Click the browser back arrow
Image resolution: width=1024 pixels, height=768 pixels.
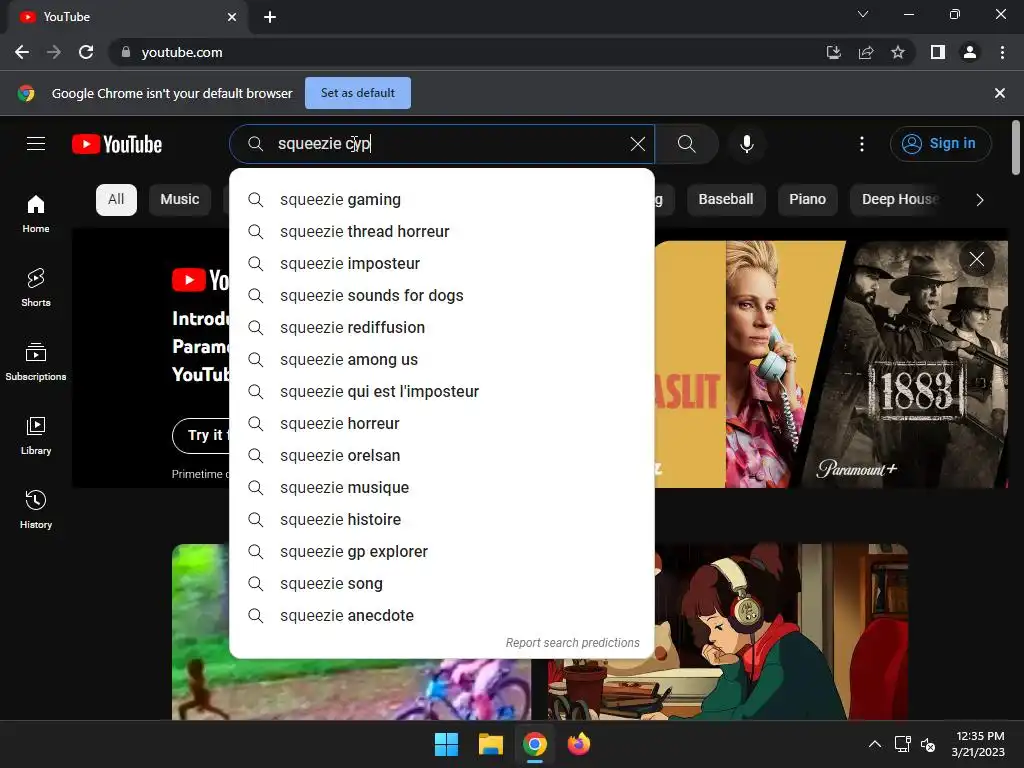click(x=22, y=52)
